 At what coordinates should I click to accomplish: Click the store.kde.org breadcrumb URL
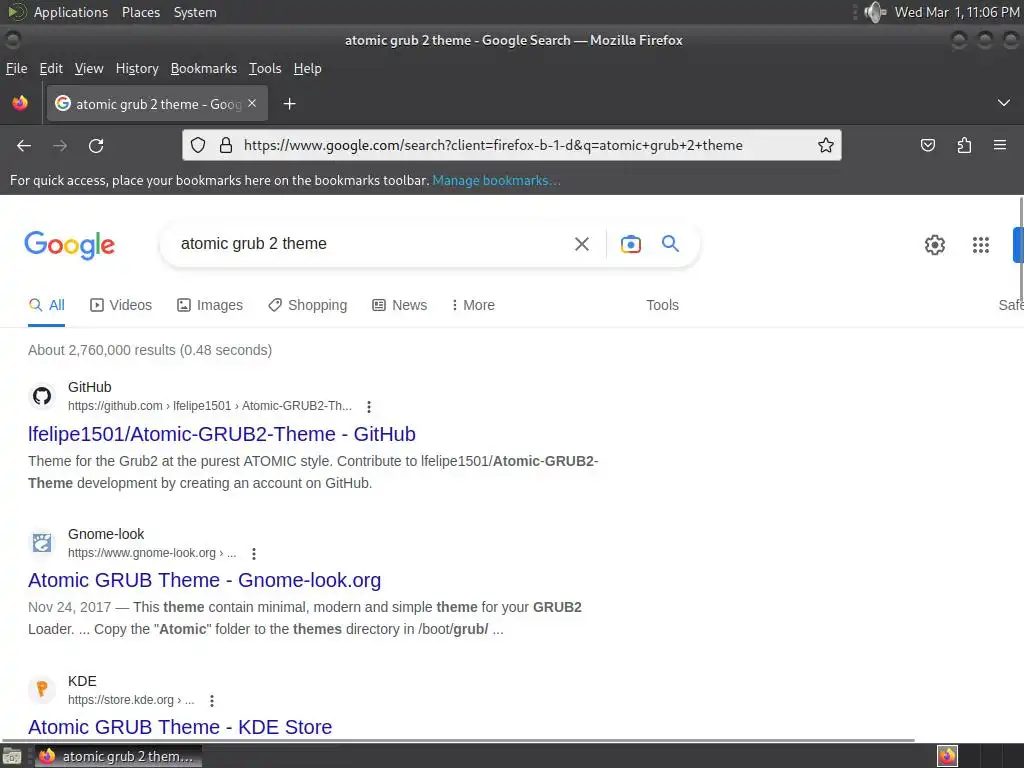click(131, 700)
